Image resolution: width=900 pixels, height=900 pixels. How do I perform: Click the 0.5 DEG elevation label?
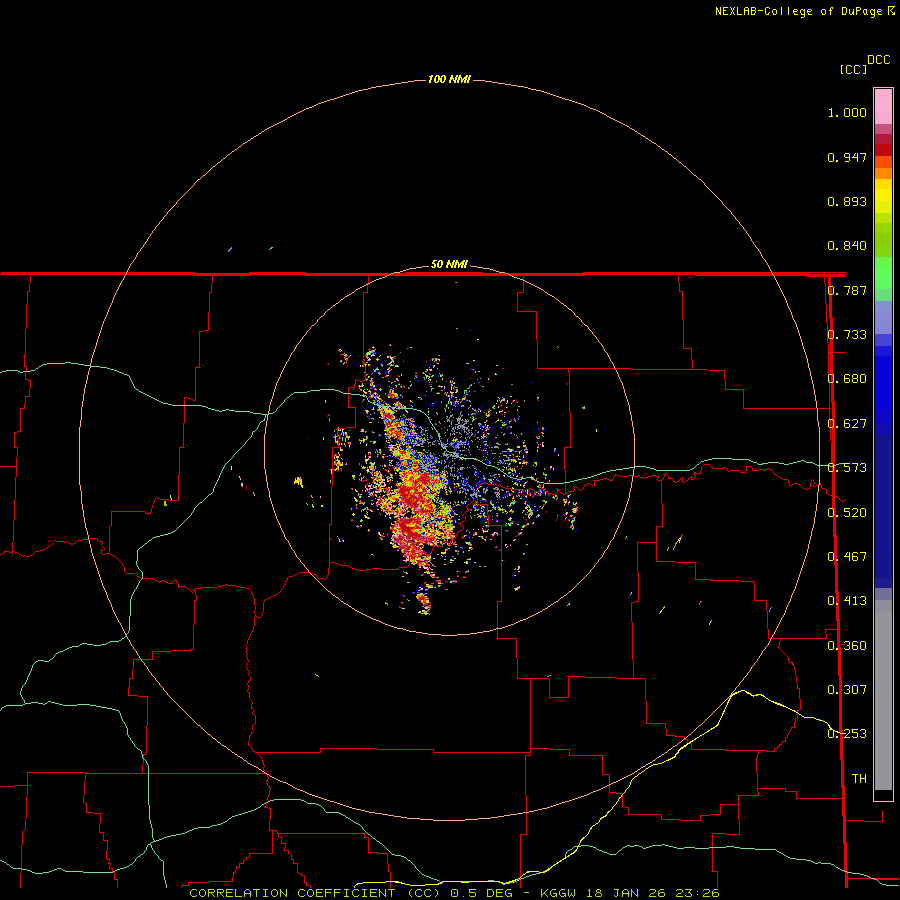(481, 893)
